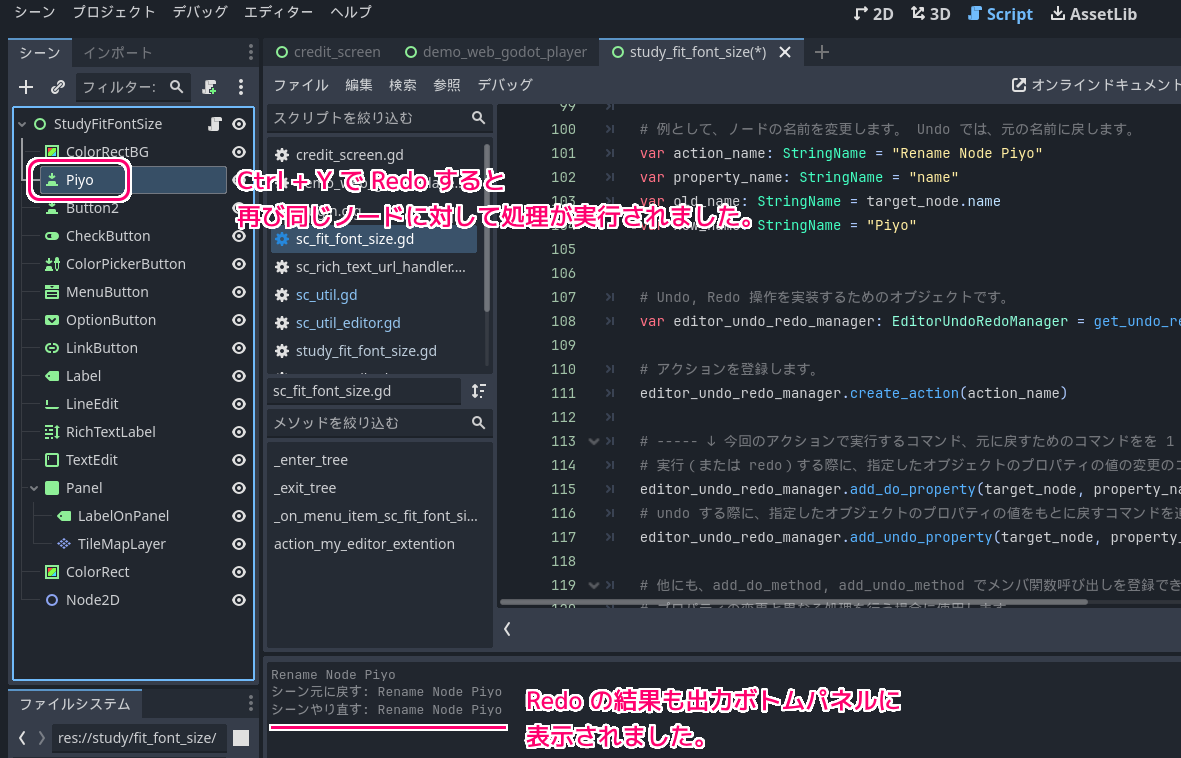Switch to インポート dock tab
This screenshot has height=758, width=1181.
(x=117, y=53)
